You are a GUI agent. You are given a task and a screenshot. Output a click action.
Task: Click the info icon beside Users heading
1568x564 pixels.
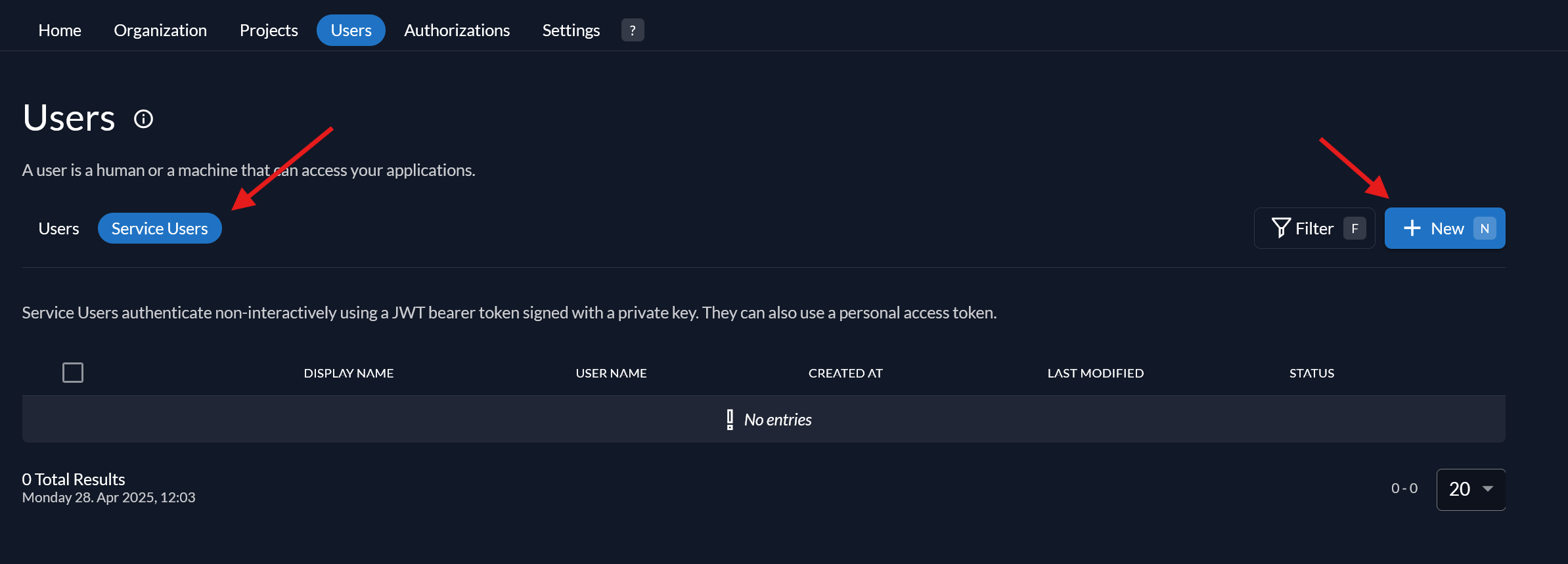click(x=143, y=119)
